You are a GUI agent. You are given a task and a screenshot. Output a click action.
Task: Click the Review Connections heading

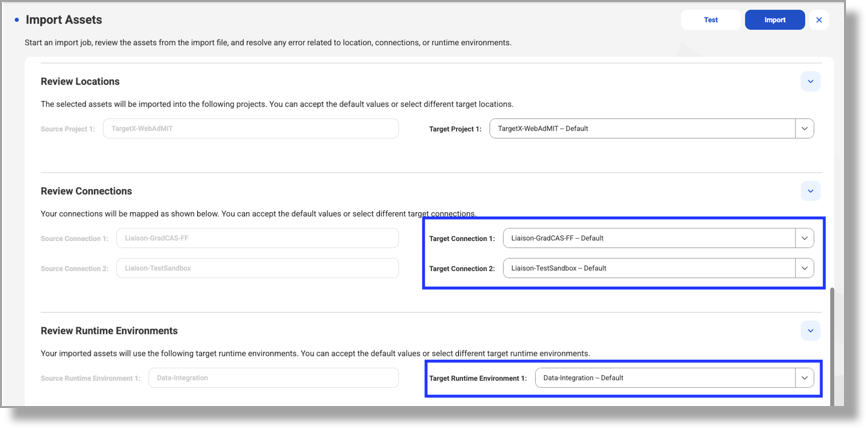pos(86,191)
